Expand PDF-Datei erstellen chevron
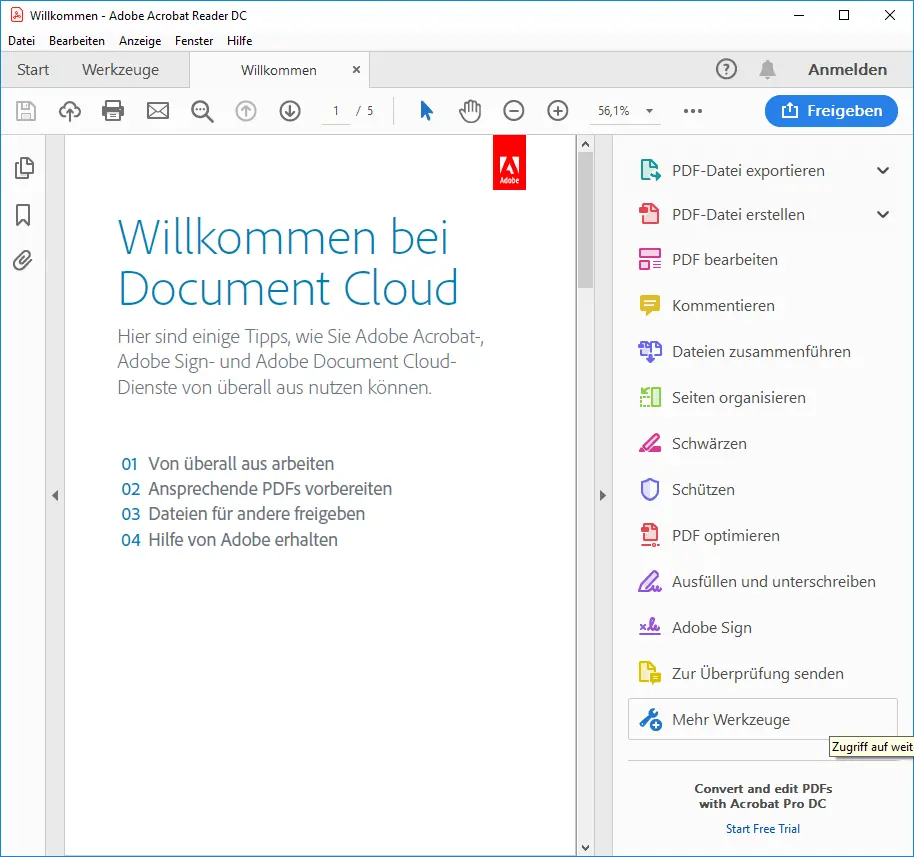The image size is (914, 857). coord(883,214)
